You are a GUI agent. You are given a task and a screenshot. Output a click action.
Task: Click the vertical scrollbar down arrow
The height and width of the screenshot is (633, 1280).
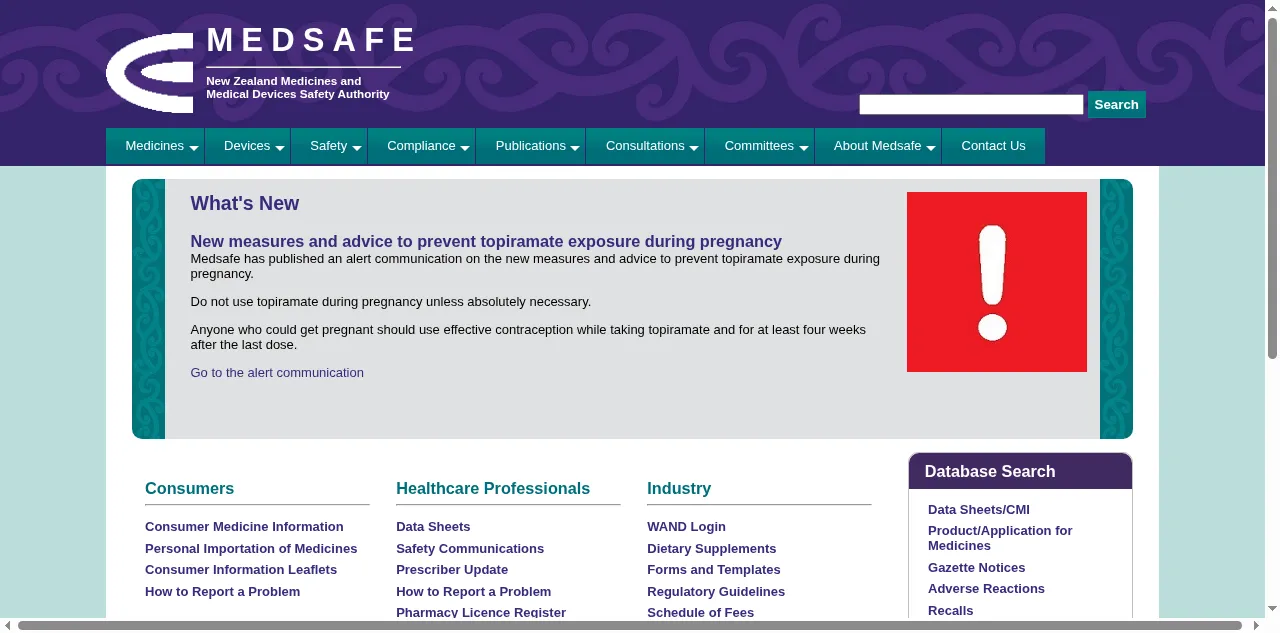(1272, 610)
